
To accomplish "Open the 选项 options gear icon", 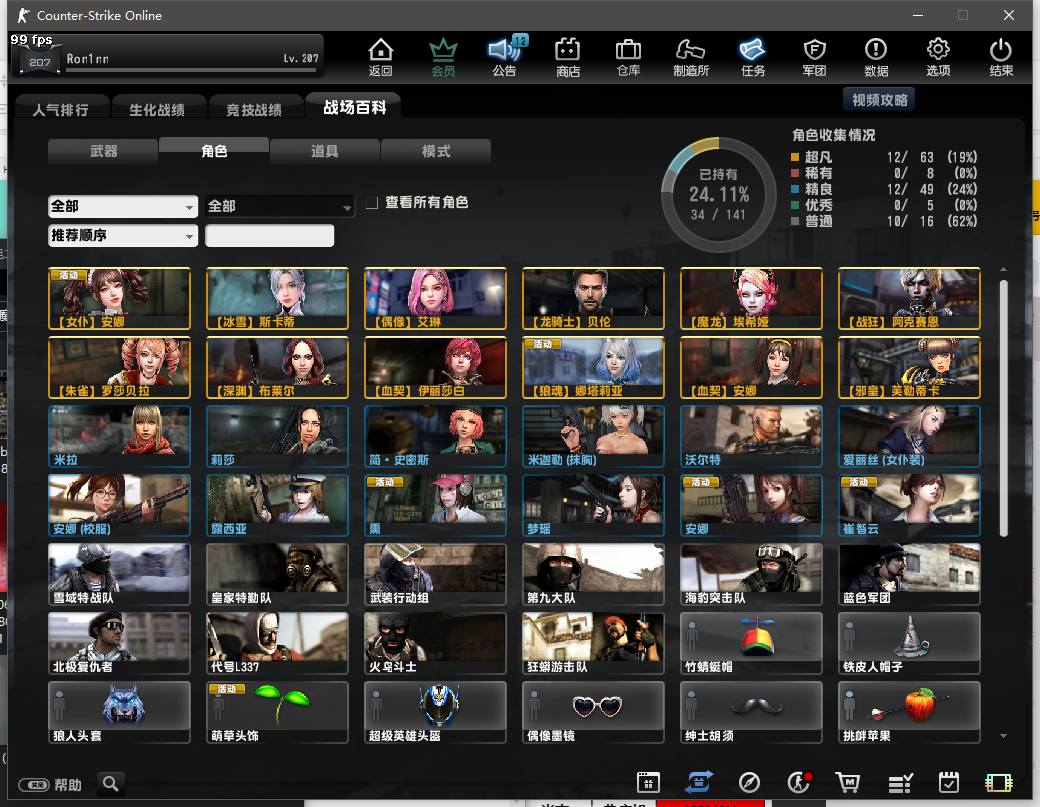I will click(938, 56).
